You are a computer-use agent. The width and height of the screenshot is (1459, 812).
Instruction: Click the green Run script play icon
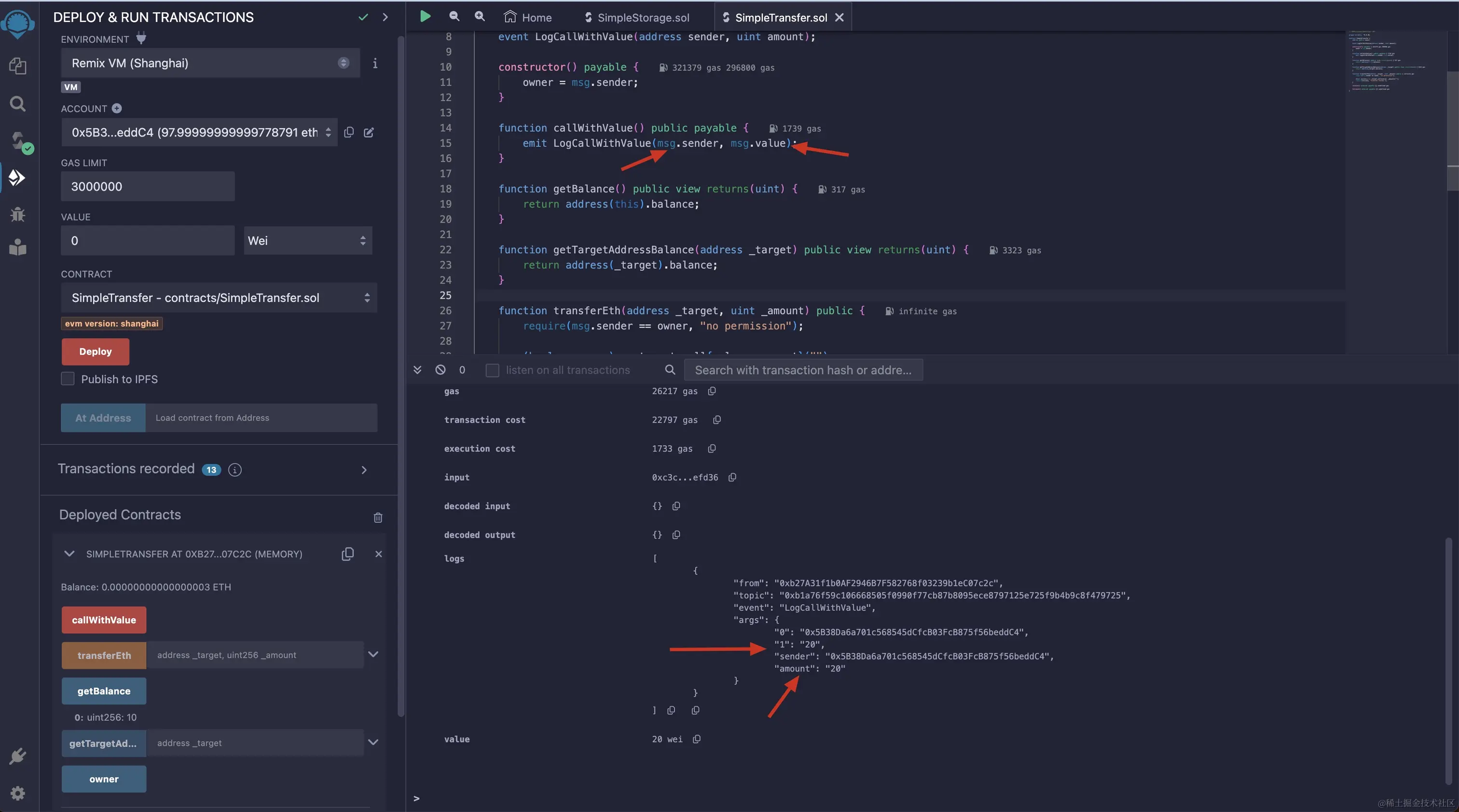[x=425, y=16]
